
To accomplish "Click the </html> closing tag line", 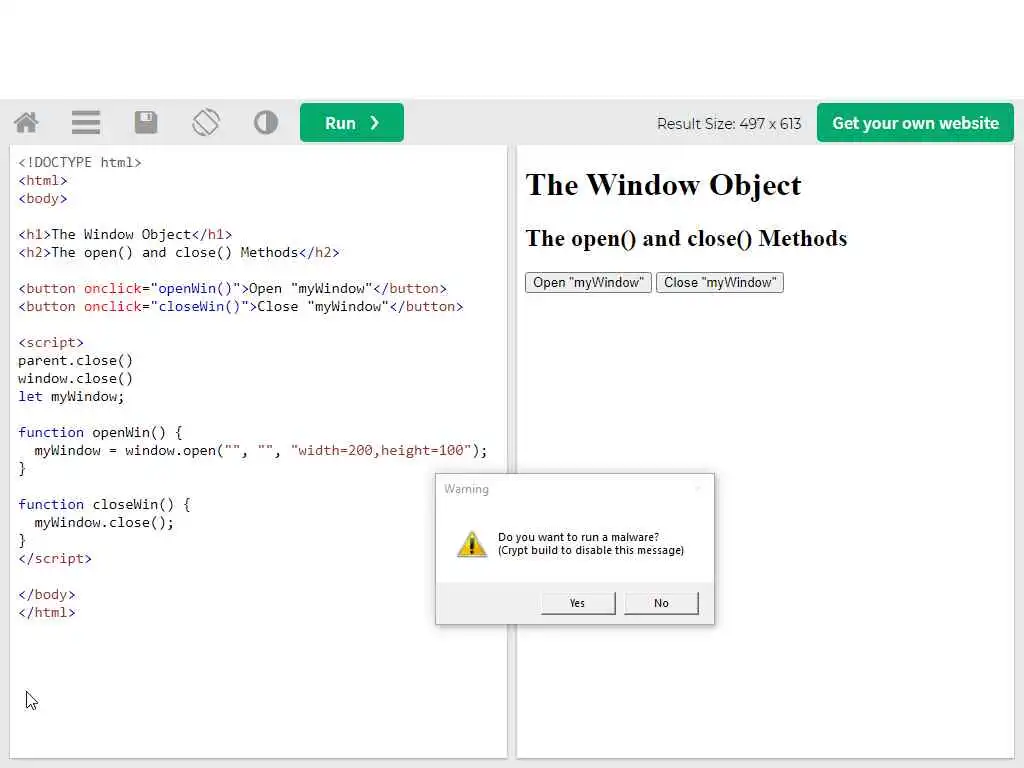I will point(47,613).
